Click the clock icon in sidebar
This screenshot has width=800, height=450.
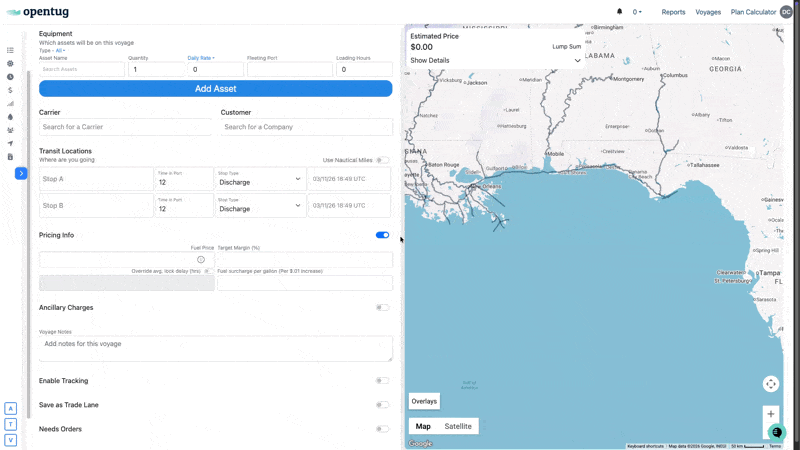tap(10, 77)
